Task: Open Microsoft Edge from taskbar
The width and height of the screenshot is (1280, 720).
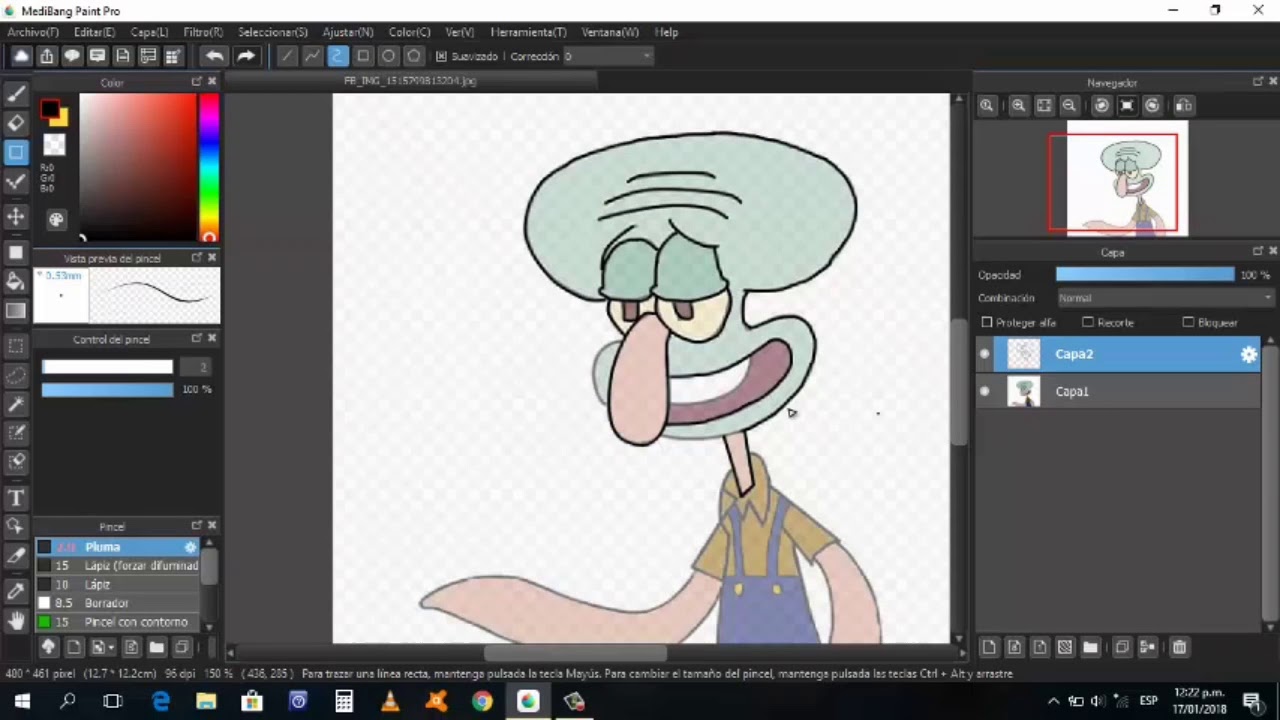Action: [160, 701]
